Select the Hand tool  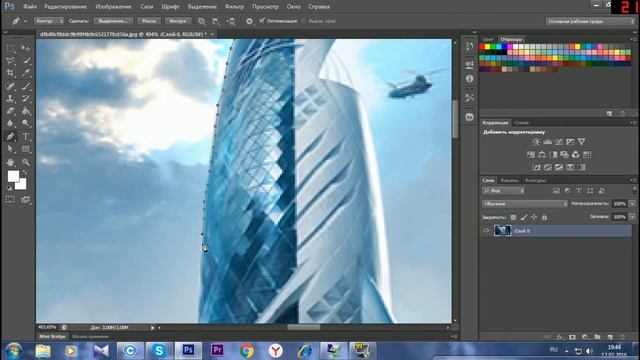[10, 162]
